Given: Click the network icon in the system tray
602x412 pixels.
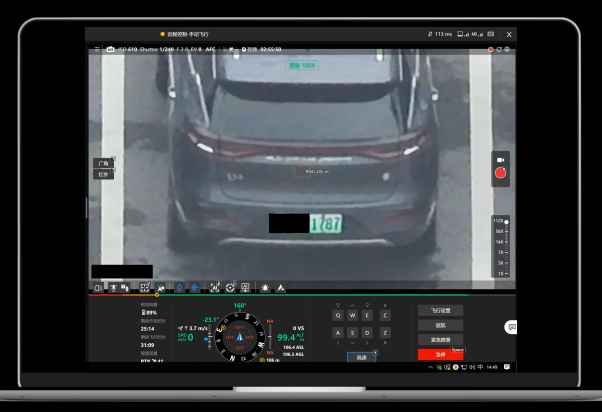Looking at the screenshot, I should 464,367.
